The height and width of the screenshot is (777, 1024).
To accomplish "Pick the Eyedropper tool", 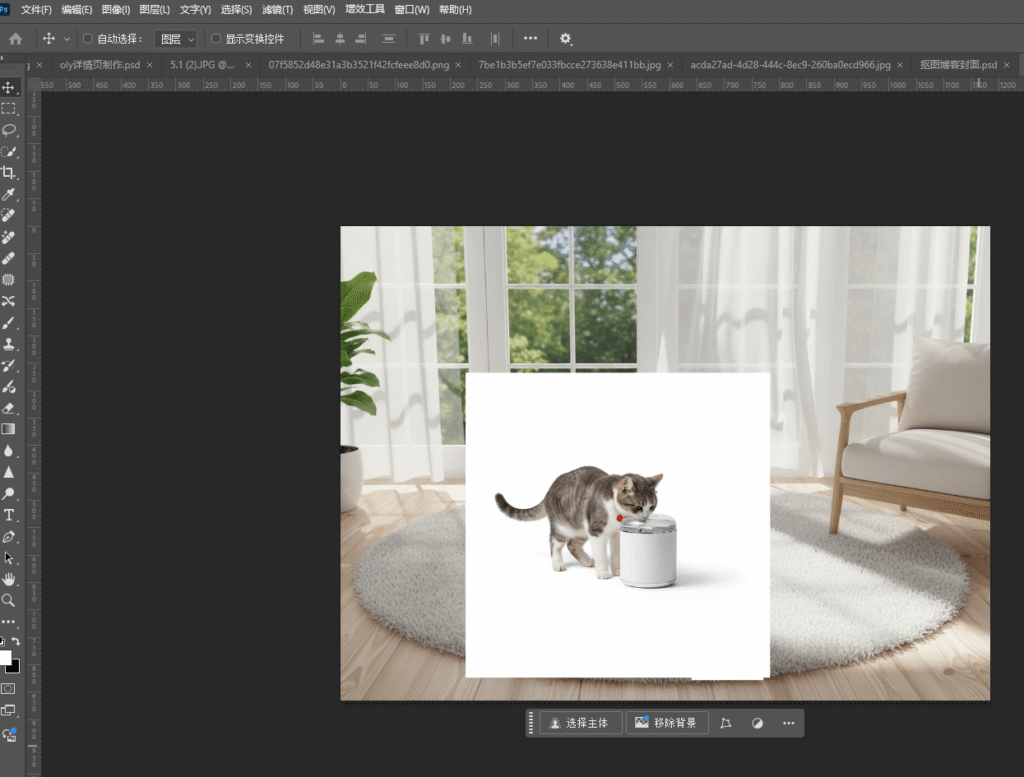I will pos(9,194).
